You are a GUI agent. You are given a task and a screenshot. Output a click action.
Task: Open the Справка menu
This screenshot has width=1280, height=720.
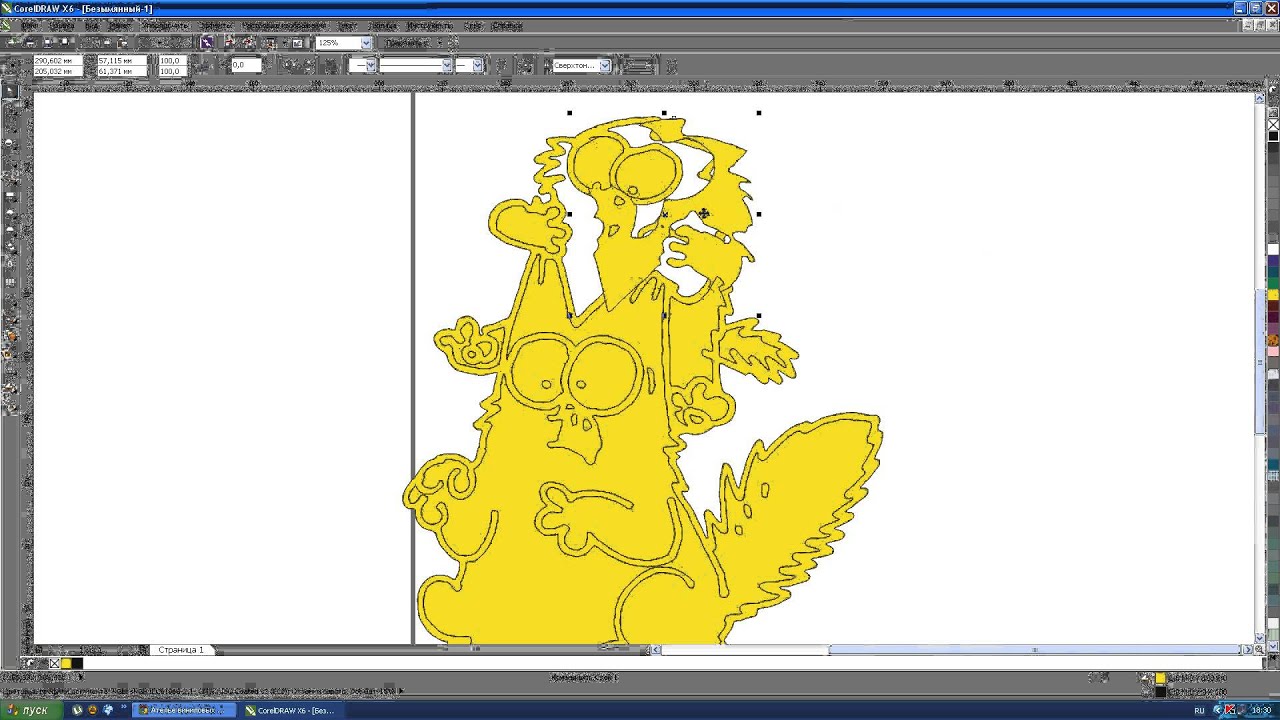[x=507, y=26]
